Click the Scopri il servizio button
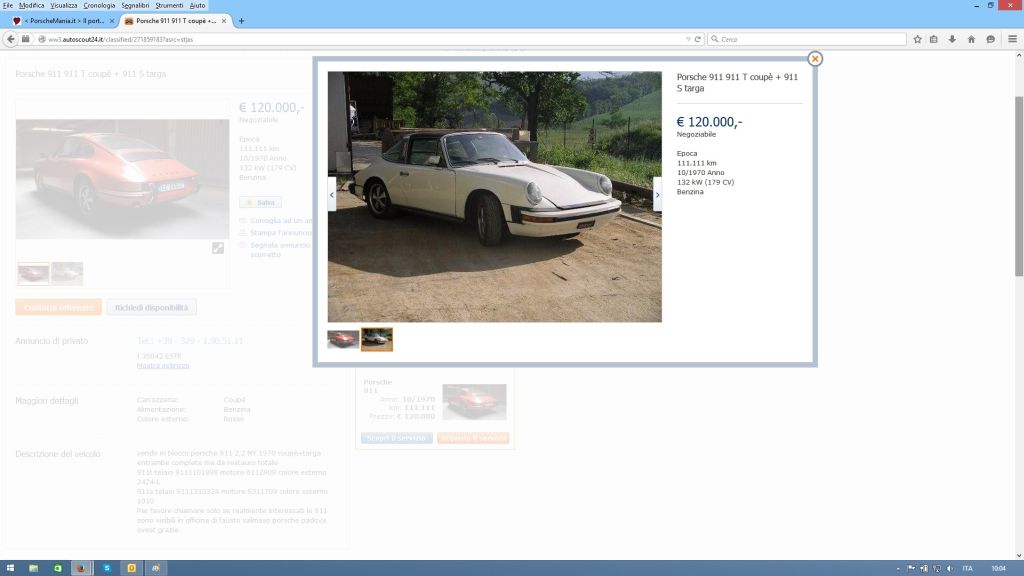1024x576 pixels. click(x=396, y=438)
